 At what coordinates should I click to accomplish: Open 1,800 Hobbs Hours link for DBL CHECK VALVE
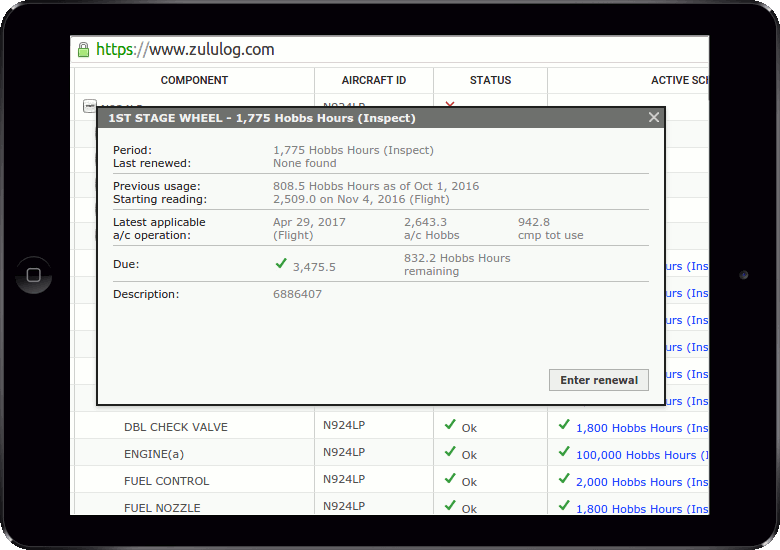(640, 428)
